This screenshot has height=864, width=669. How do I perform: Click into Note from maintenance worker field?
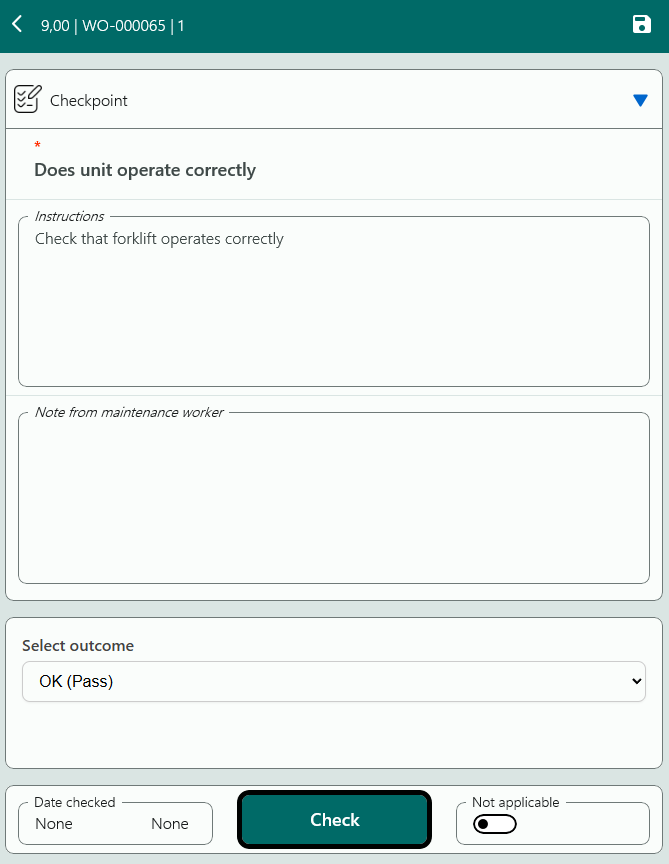(x=333, y=500)
